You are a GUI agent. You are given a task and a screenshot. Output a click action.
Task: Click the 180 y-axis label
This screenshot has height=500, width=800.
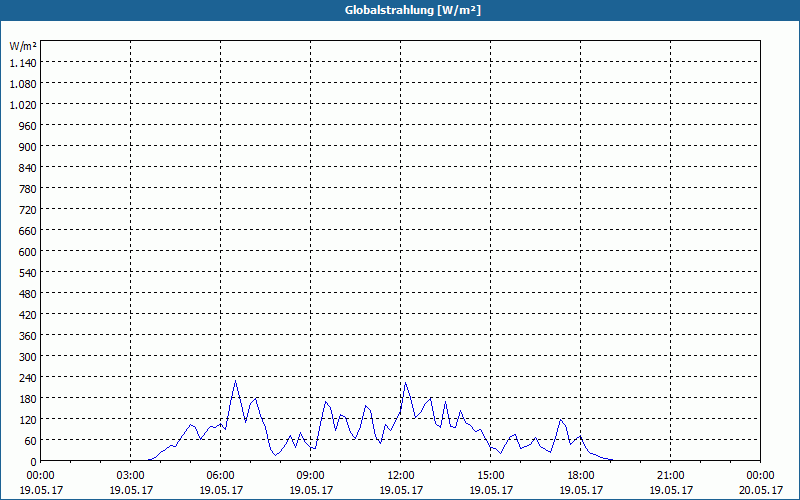point(28,398)
